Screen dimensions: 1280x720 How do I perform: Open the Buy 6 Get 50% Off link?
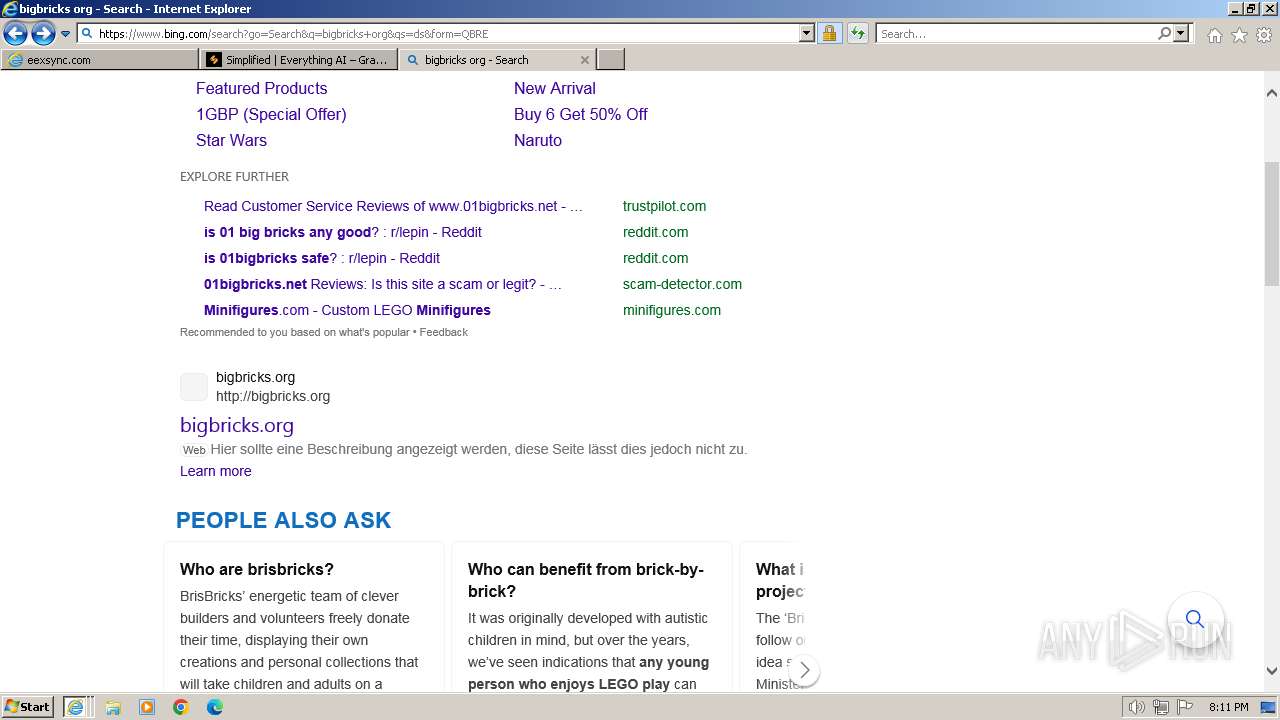580,114
